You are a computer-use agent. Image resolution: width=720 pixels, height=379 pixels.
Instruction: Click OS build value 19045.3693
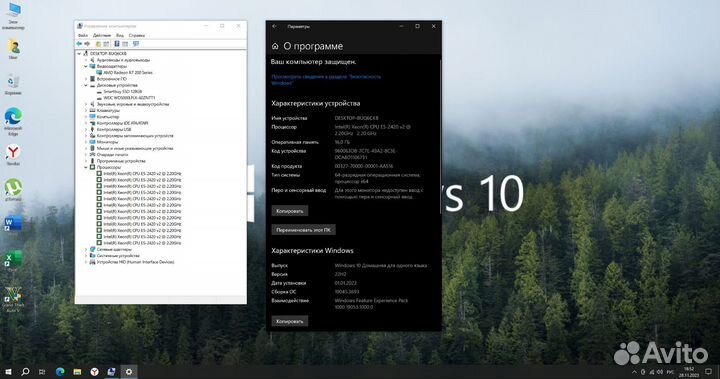pyautogui.click(x=347, y=292)
